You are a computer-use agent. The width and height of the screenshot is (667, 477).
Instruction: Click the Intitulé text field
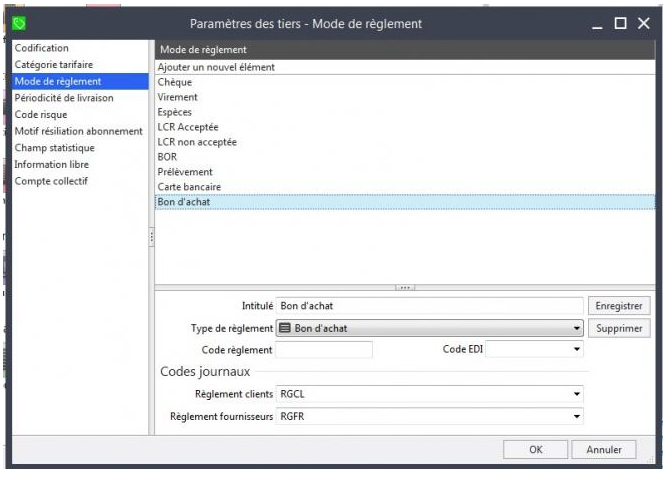[x=428, y=306]
